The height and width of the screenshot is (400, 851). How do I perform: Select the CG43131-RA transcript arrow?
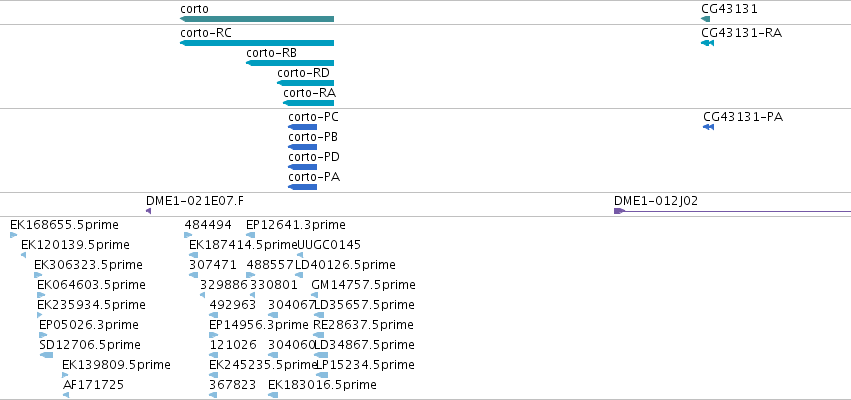click(x=707, y=43)
